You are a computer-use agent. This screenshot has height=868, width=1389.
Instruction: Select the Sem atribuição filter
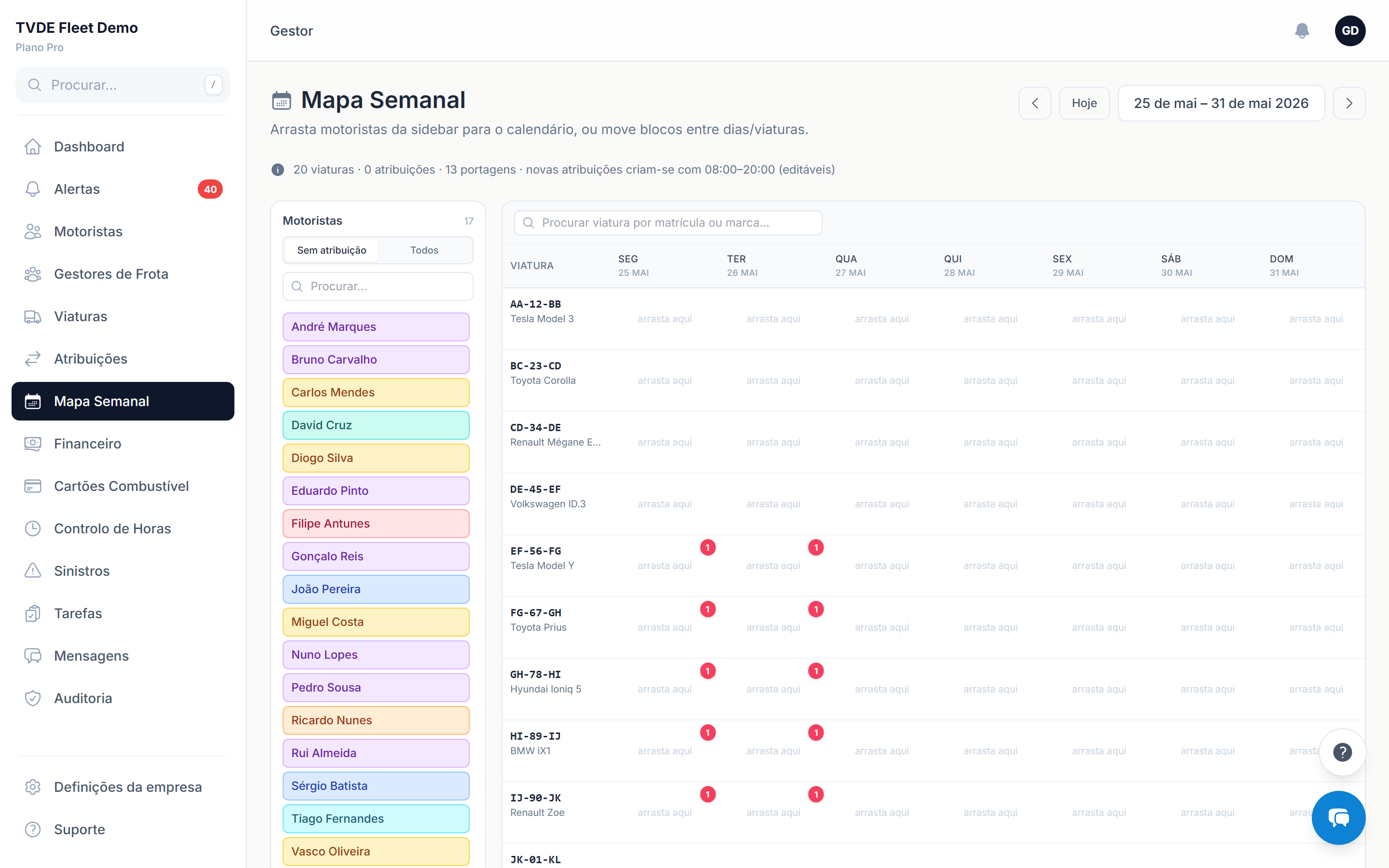tap(332, 250)
